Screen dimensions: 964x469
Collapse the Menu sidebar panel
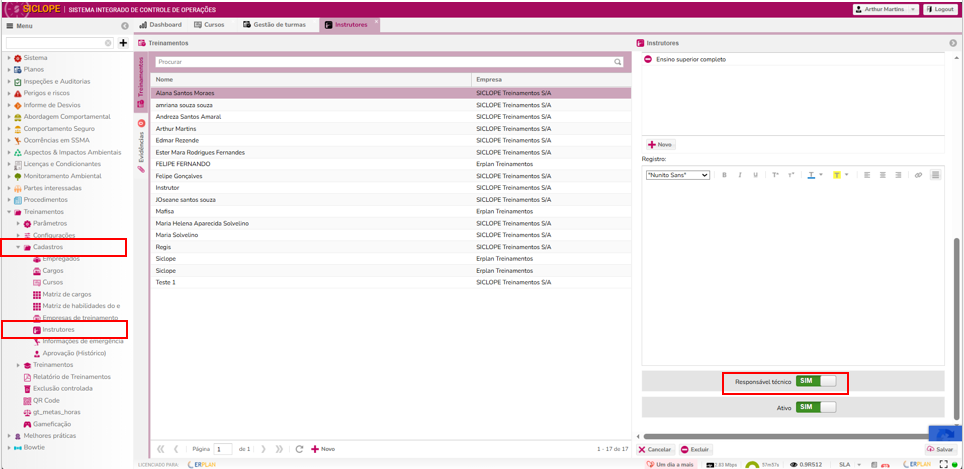[124, 25]
